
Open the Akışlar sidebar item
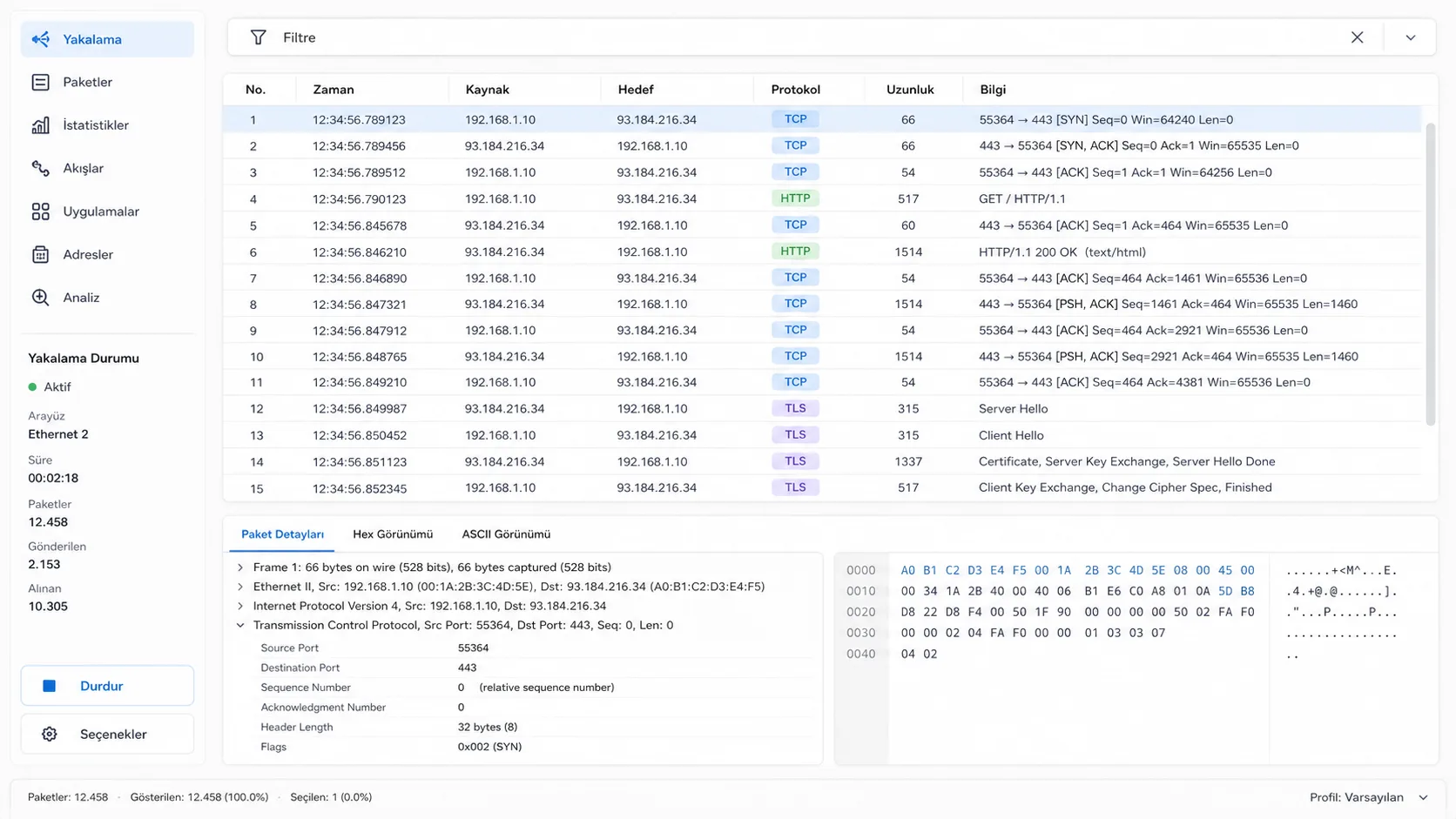click(x=107, y=168)
